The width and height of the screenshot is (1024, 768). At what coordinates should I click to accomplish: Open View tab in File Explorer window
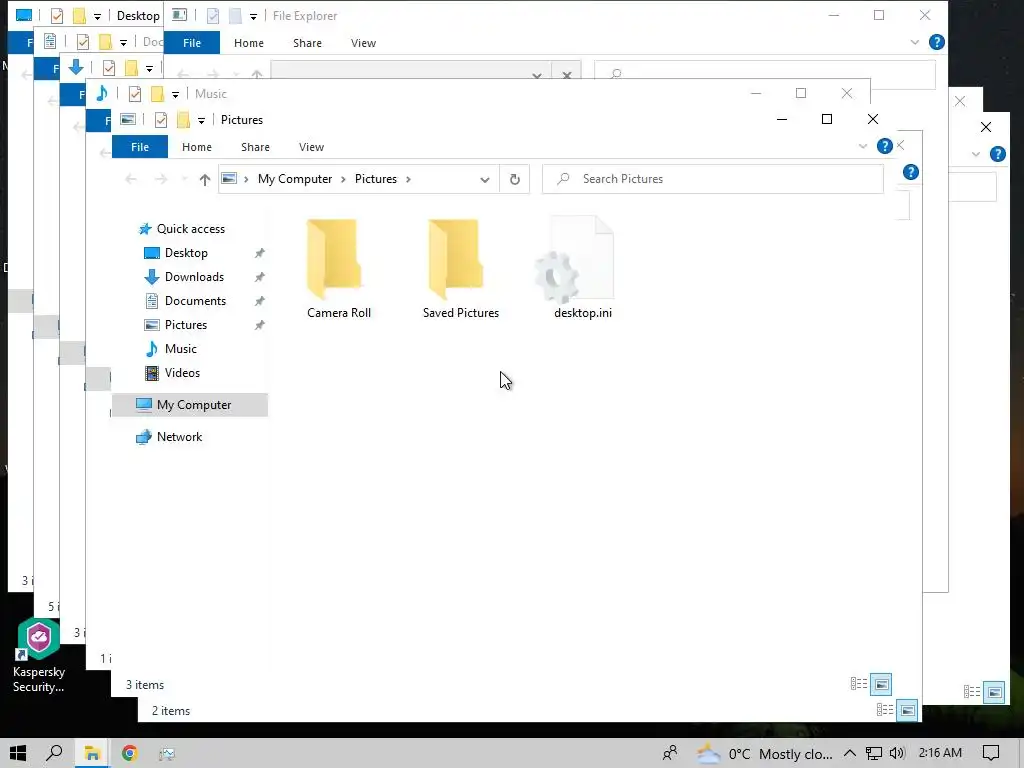363,43
